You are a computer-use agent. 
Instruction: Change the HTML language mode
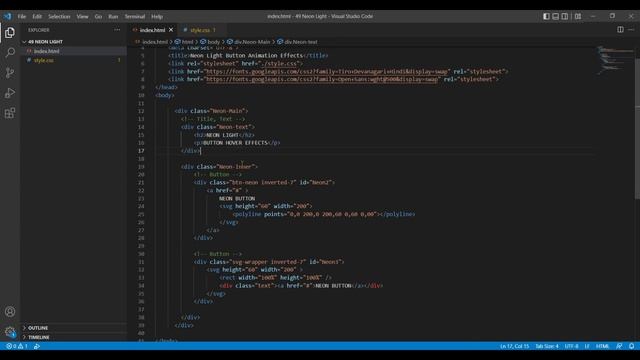click(602, 346)
